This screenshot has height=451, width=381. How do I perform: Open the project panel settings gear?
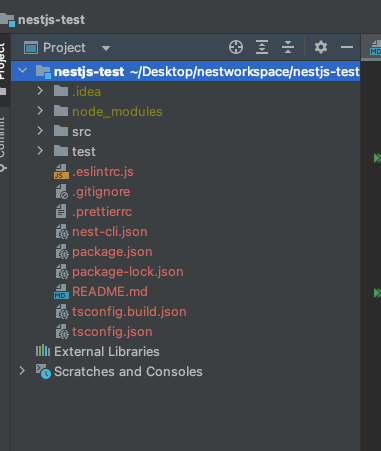click(321, 47)
